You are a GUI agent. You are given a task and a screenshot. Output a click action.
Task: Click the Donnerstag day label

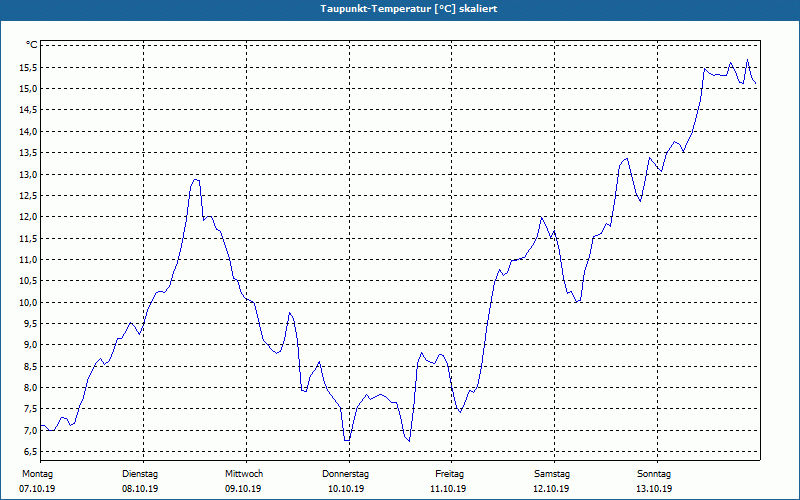click(345, 474)
